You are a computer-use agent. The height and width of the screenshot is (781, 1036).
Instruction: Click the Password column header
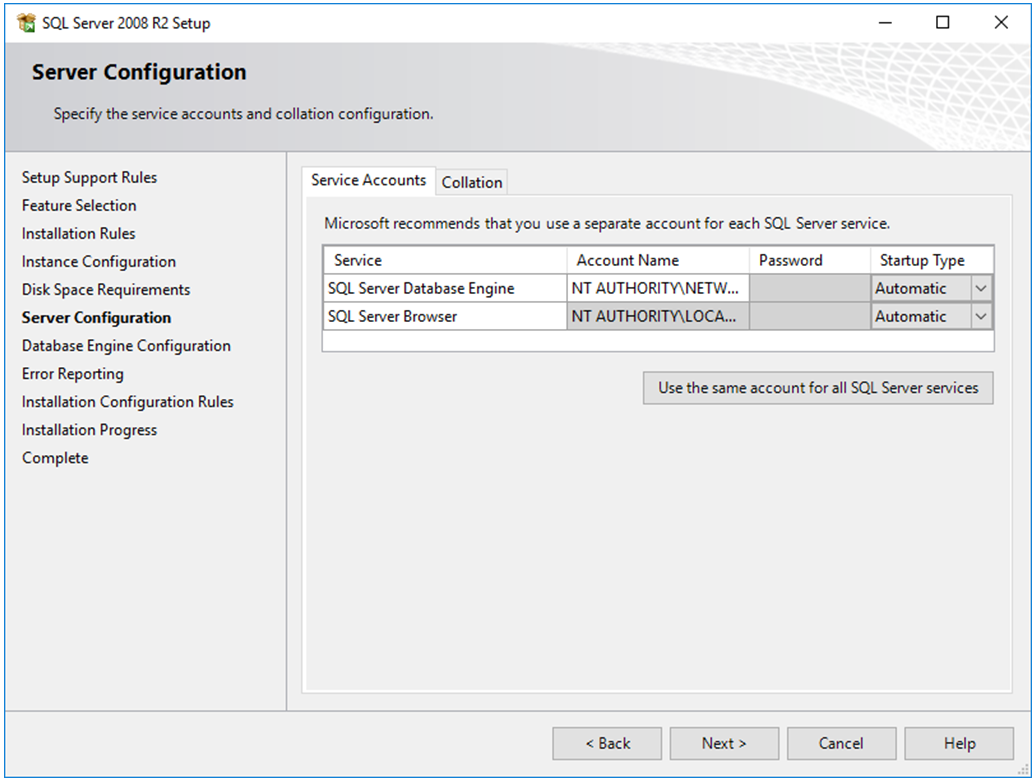point(810,260)
